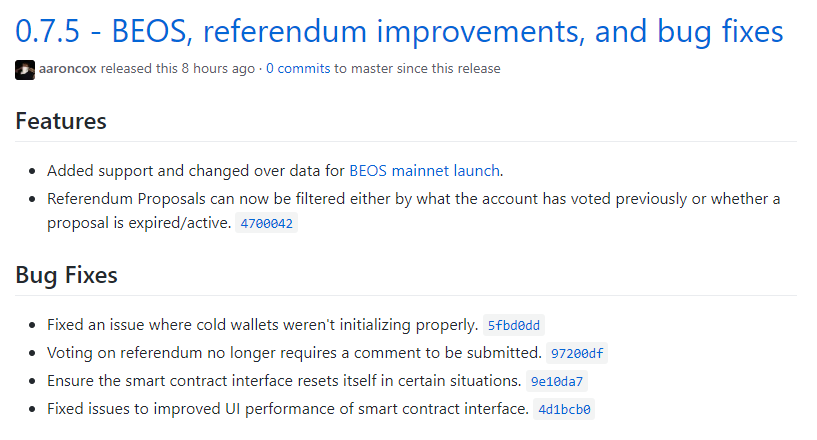817x440 pixels.
Task: Click the Features section heading
Action: (x=61, y=121)
